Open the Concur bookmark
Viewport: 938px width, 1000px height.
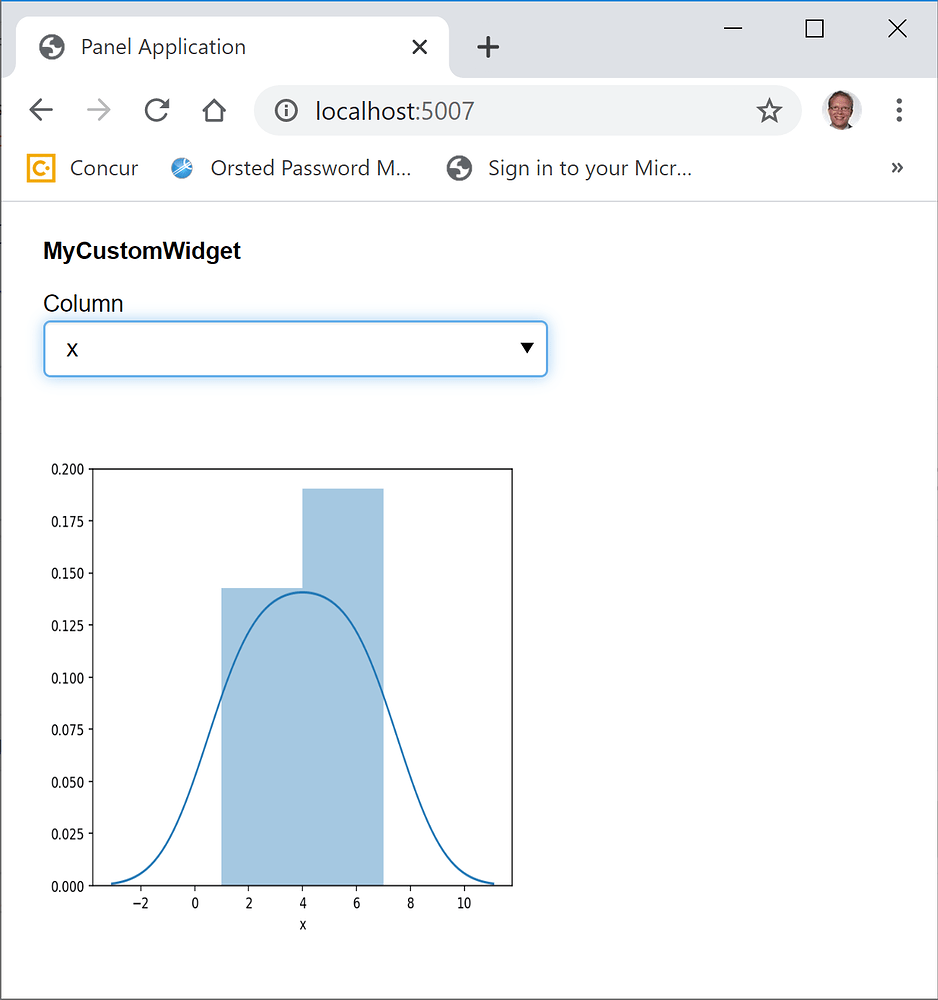pos(82,168)
